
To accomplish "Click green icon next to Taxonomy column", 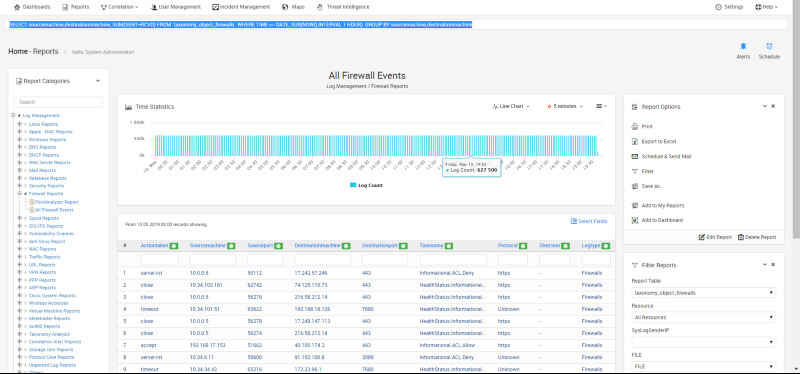I will pyautogui.click(x=449, y=246).
